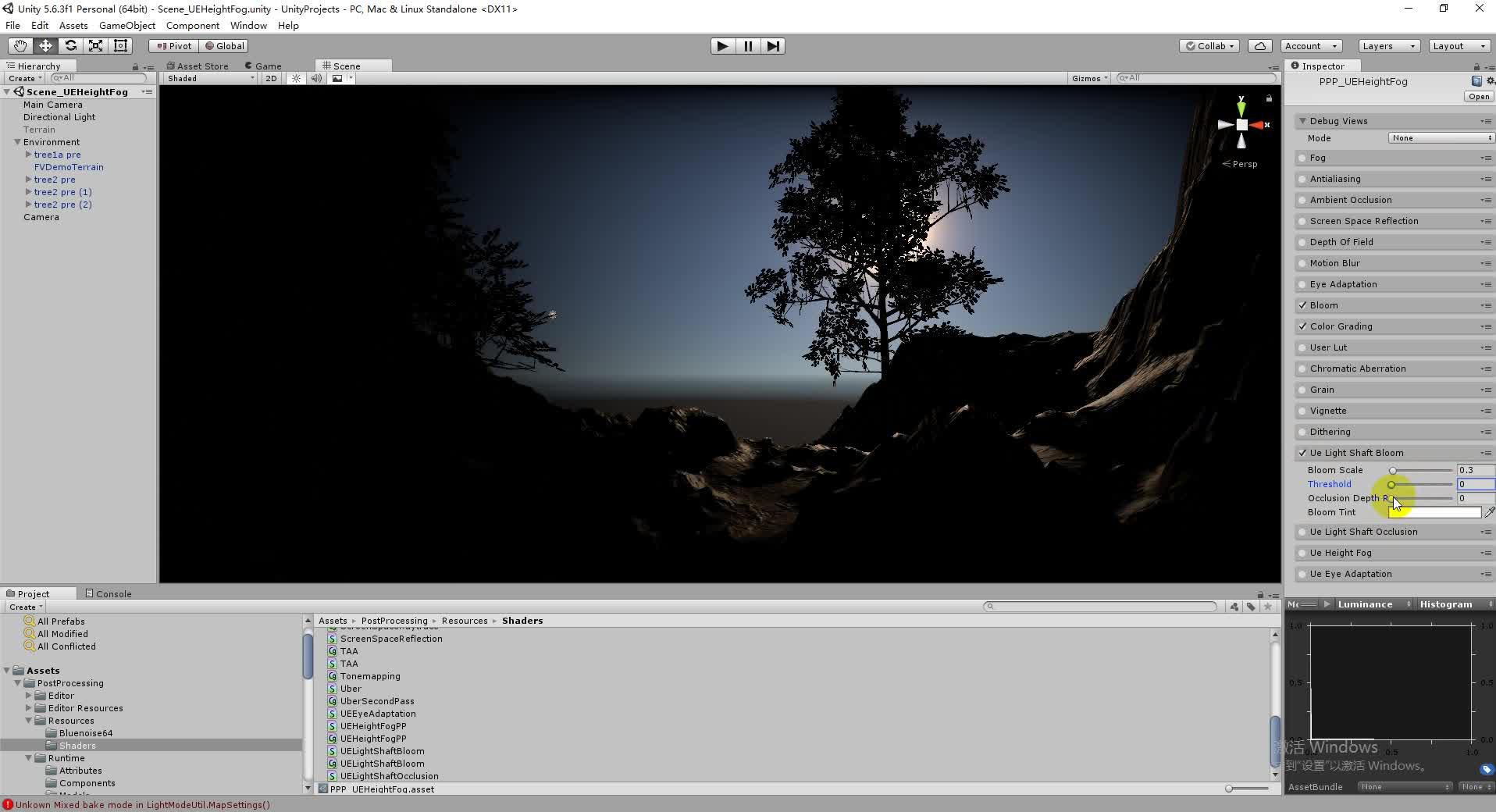Select the Hand tool in the toolbar
This screenshot has height=812, width=1496.
(x=20, y=45)
